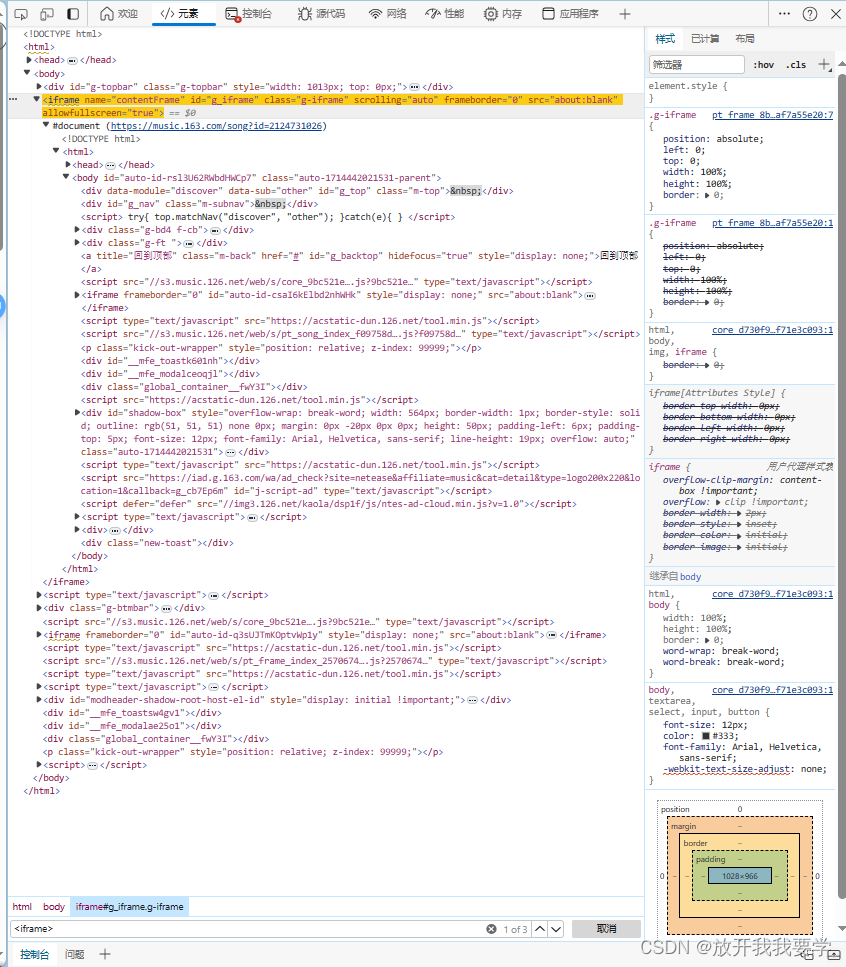The height and width of the screenshot is (967, 846).
Task: Click 继承自 body link
Action: click(691, 577)
